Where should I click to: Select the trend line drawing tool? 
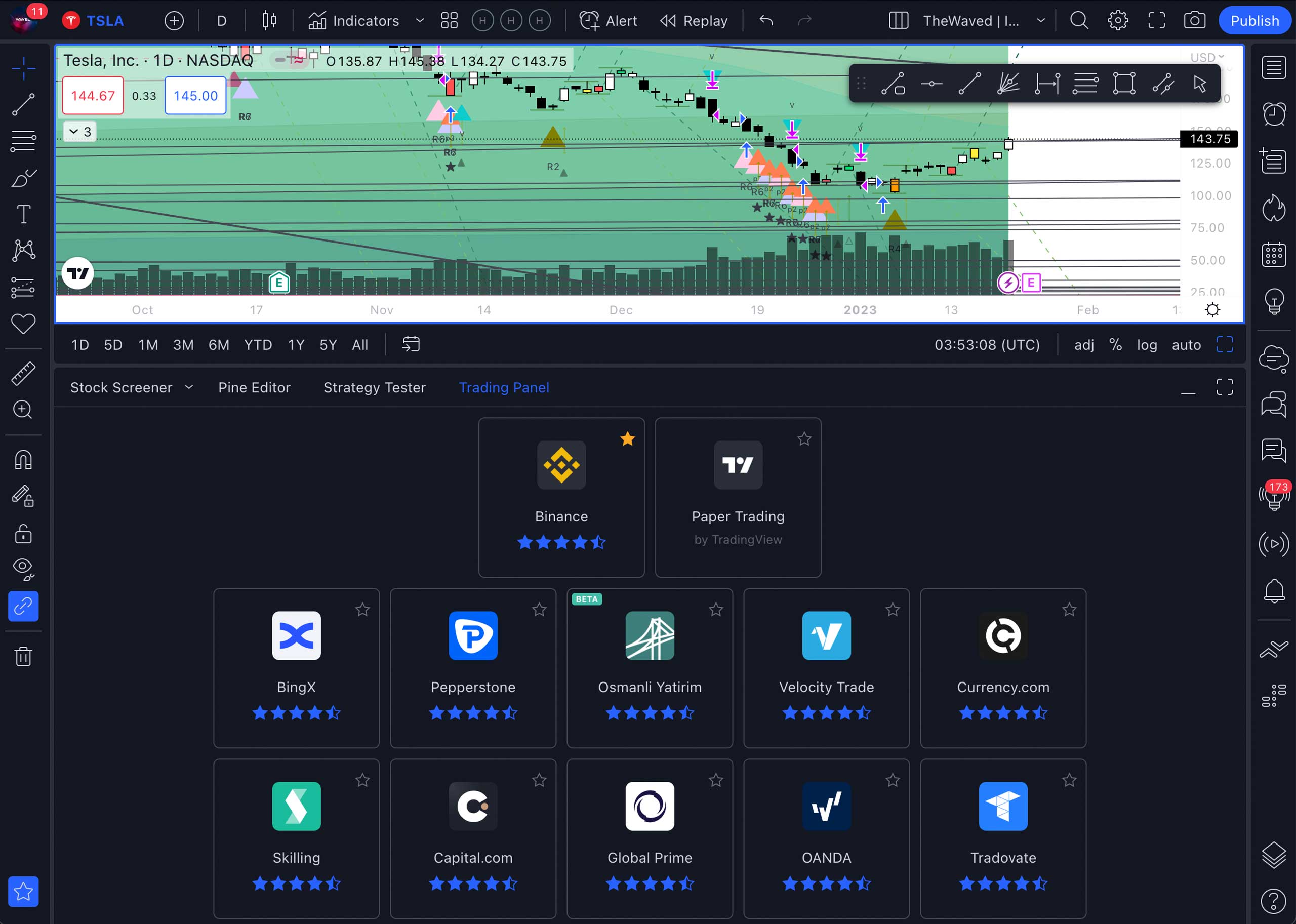pyautogui.click(x=23, y=105)
